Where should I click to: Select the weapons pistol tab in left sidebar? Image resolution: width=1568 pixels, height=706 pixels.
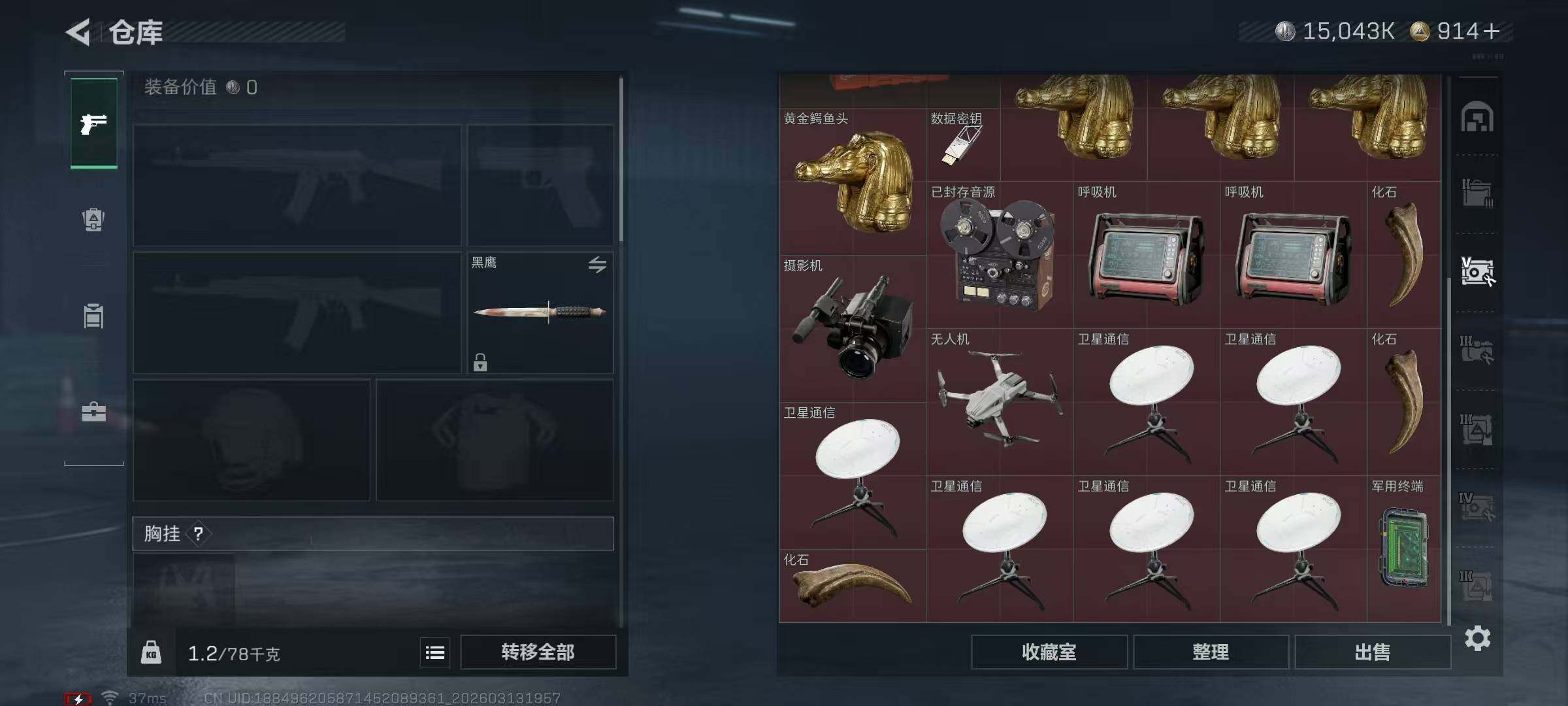pos(93,123)
